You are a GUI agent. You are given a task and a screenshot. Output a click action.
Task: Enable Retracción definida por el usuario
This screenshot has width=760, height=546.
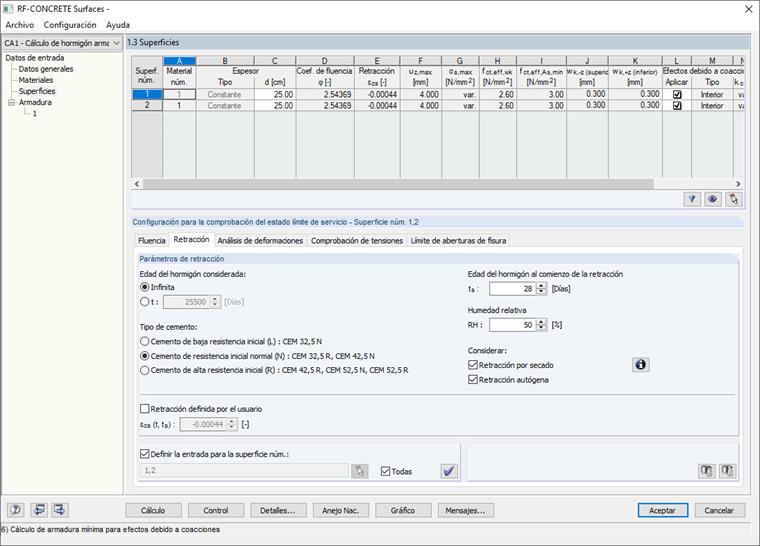[144, 409]
